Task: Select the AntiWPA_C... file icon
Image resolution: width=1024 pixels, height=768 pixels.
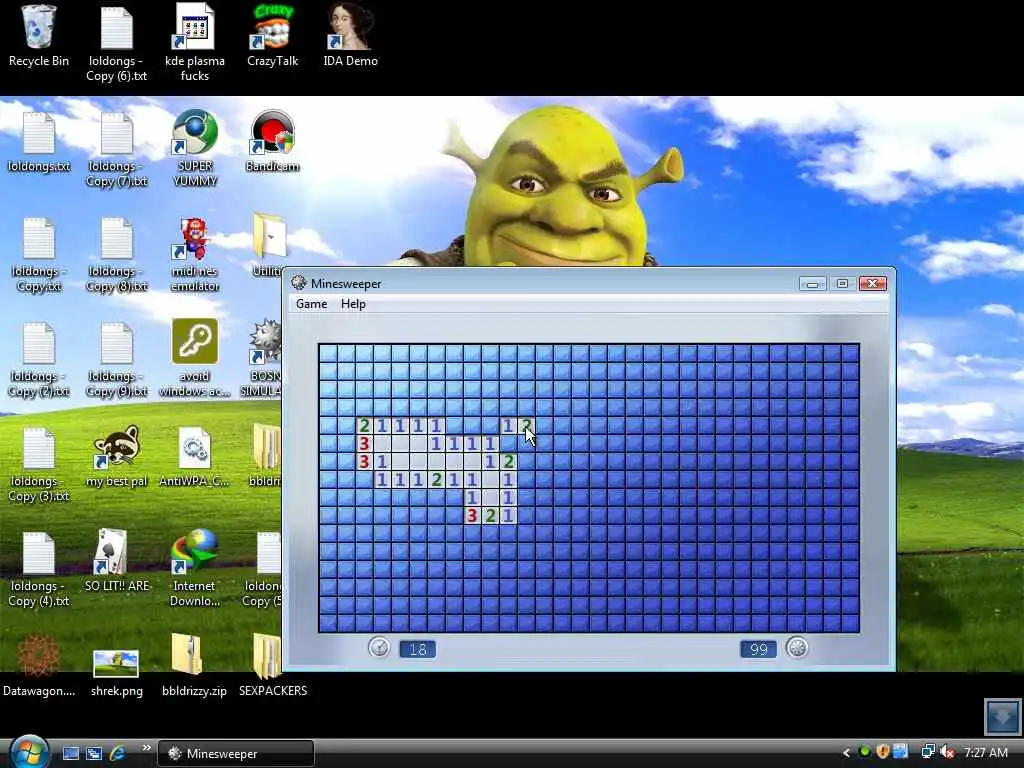Action: [x=195, y=457]
